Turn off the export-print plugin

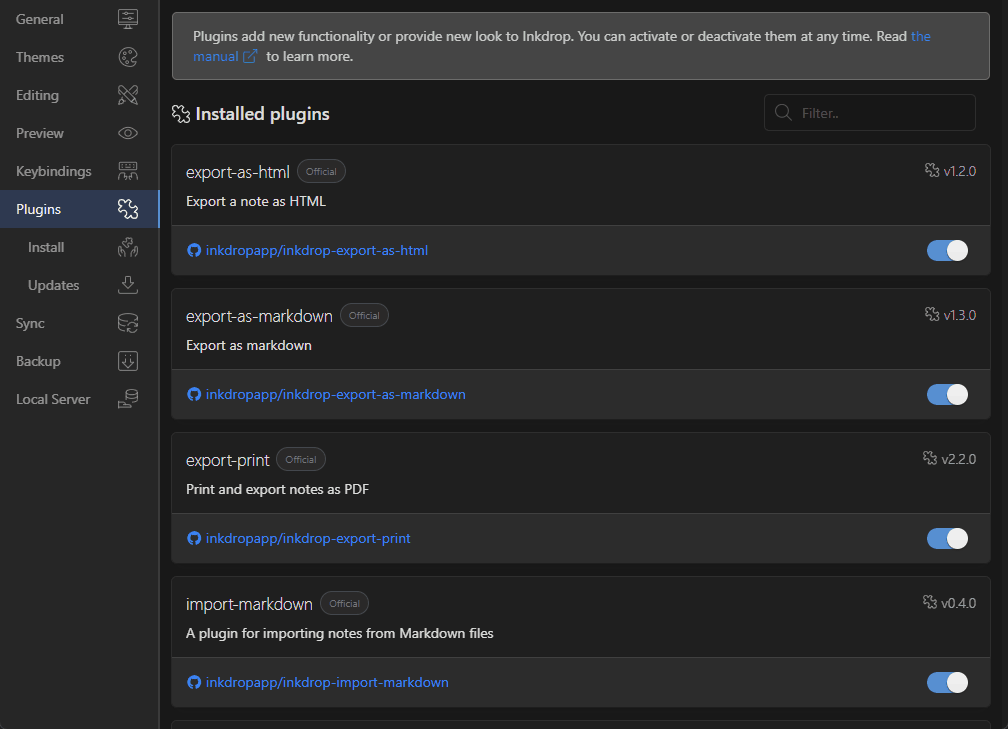[x=947, y=538]
